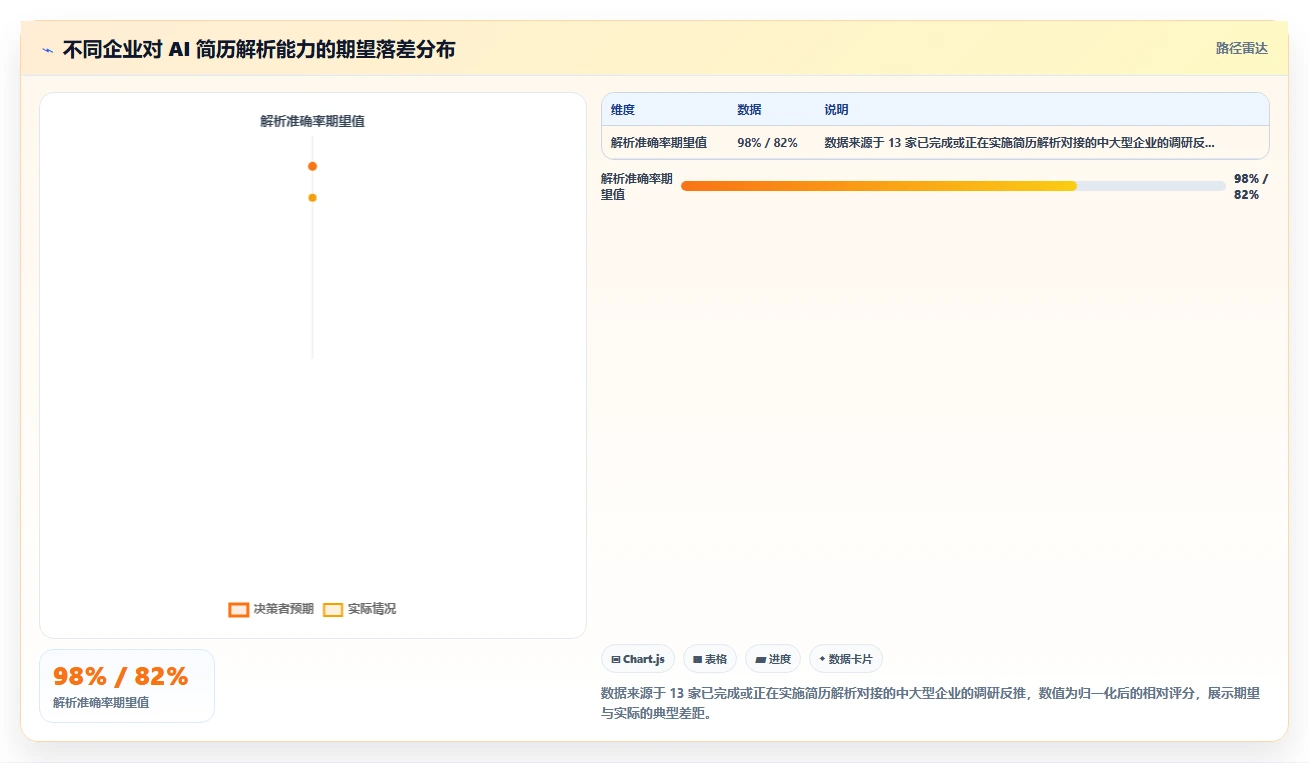The height and width of the screenshot is (763, 1309).
Task: Click the truncated 数据来源于 13 家 table description
Action: pyautogui.click(x=1020, y=143)
